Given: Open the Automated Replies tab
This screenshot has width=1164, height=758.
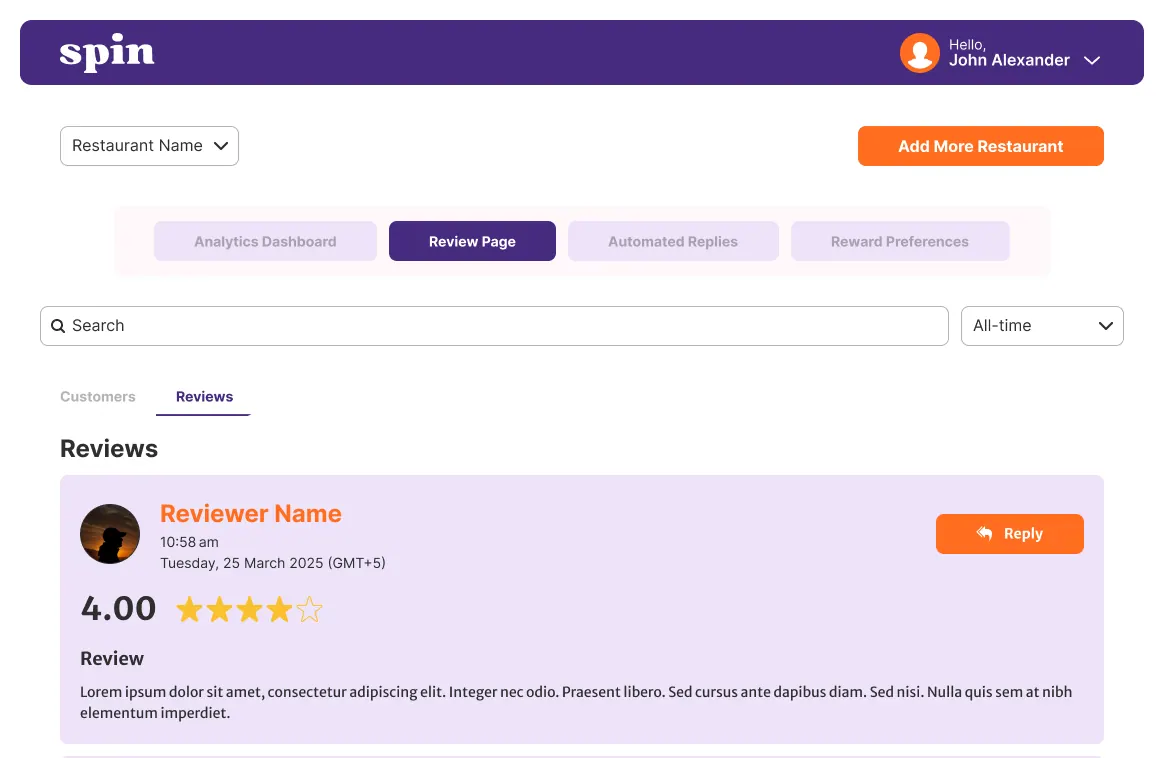Looking at the screenshot, I should [673, 241].
